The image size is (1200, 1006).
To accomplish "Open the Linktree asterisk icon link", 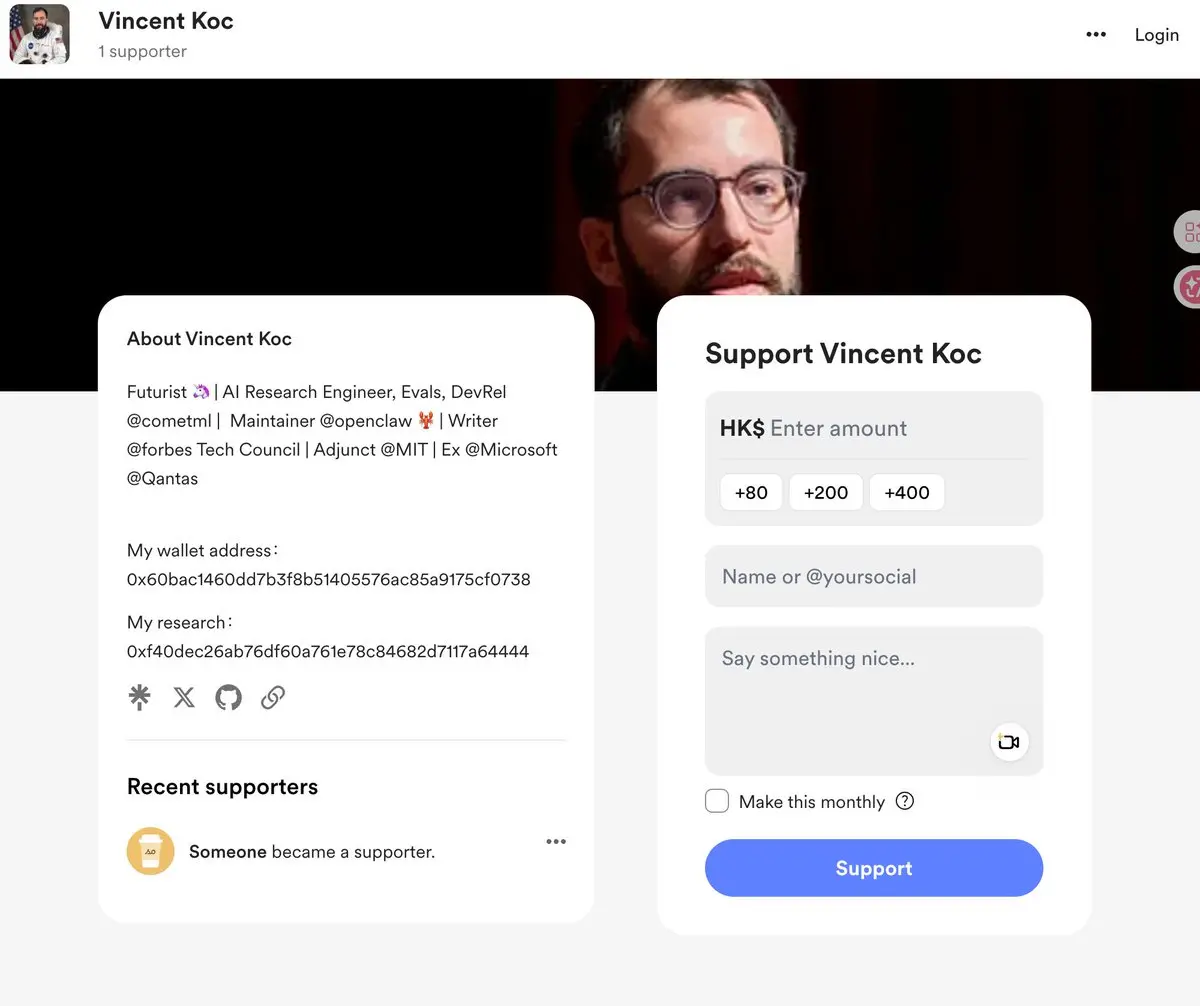I will (140, 697).
